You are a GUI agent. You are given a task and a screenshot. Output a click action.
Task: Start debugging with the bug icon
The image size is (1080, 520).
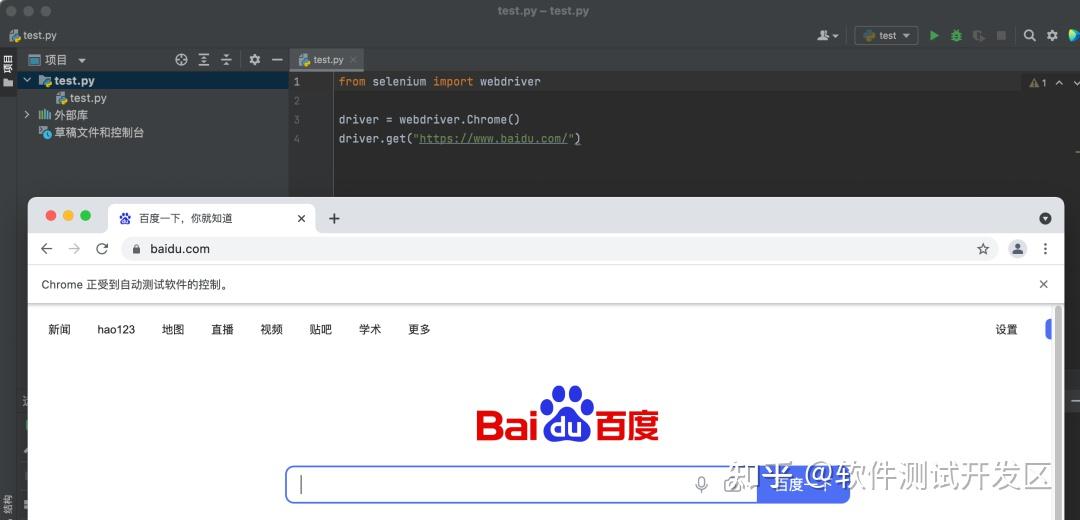pos(956,35)
